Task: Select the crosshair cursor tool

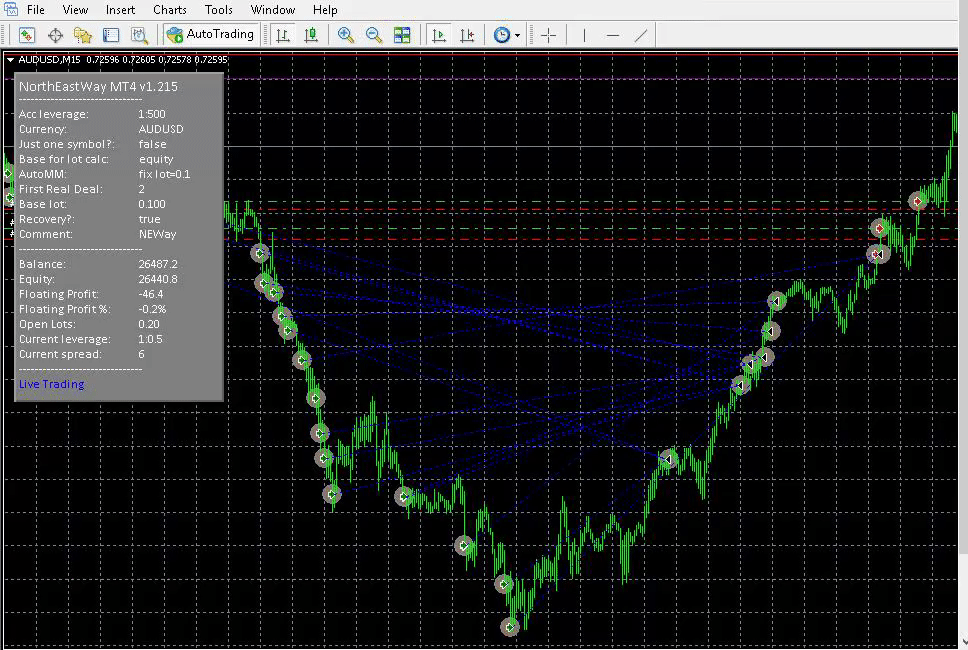Action: point(548,35)
